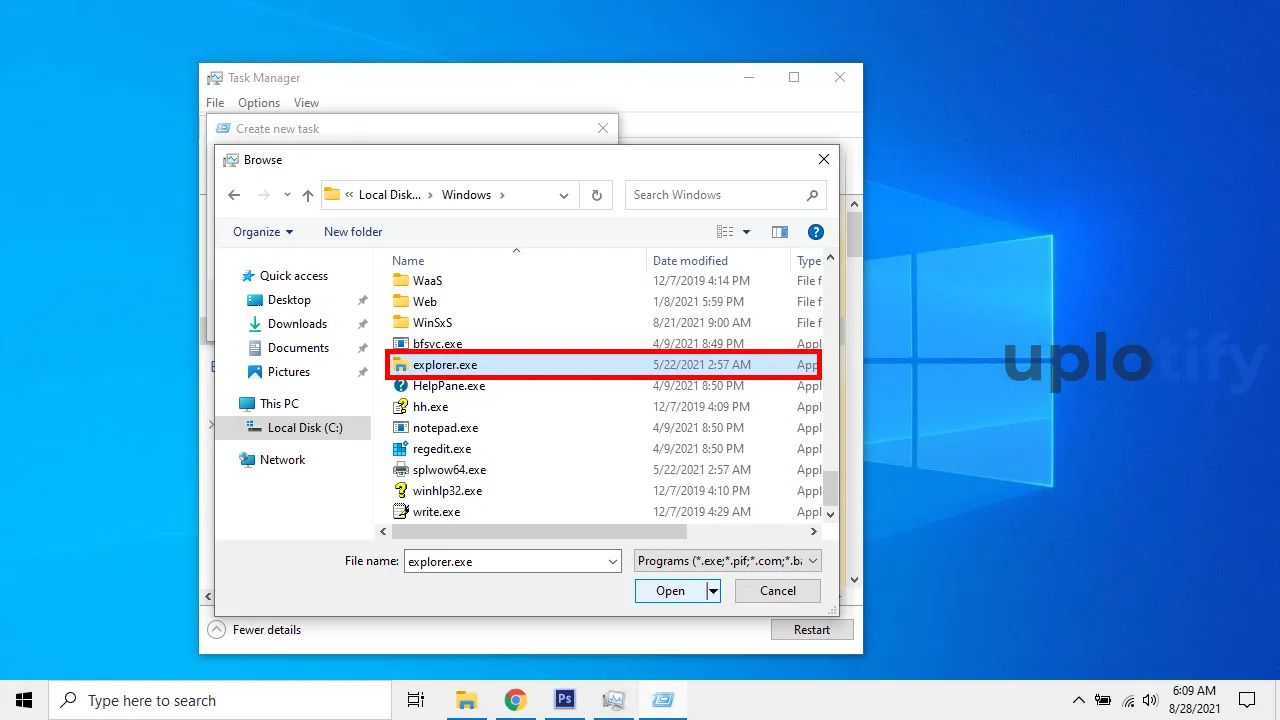Open Browse dialog help
Viewport: 1280px width, 720px height.
[815, 232]
